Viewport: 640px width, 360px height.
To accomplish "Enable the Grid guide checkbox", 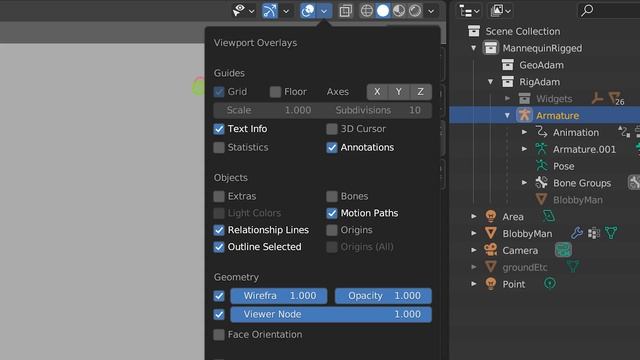I will pyautogui.click(x=219, y=91).
